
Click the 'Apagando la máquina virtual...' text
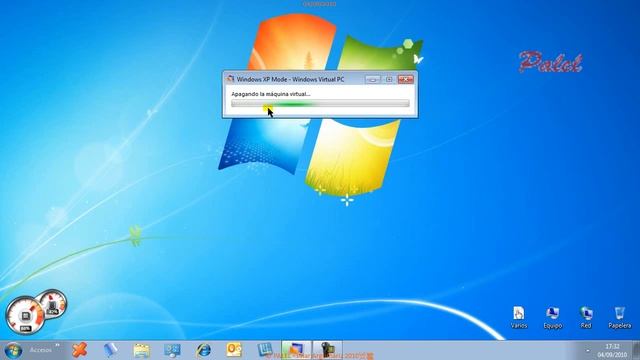[271, 94]
